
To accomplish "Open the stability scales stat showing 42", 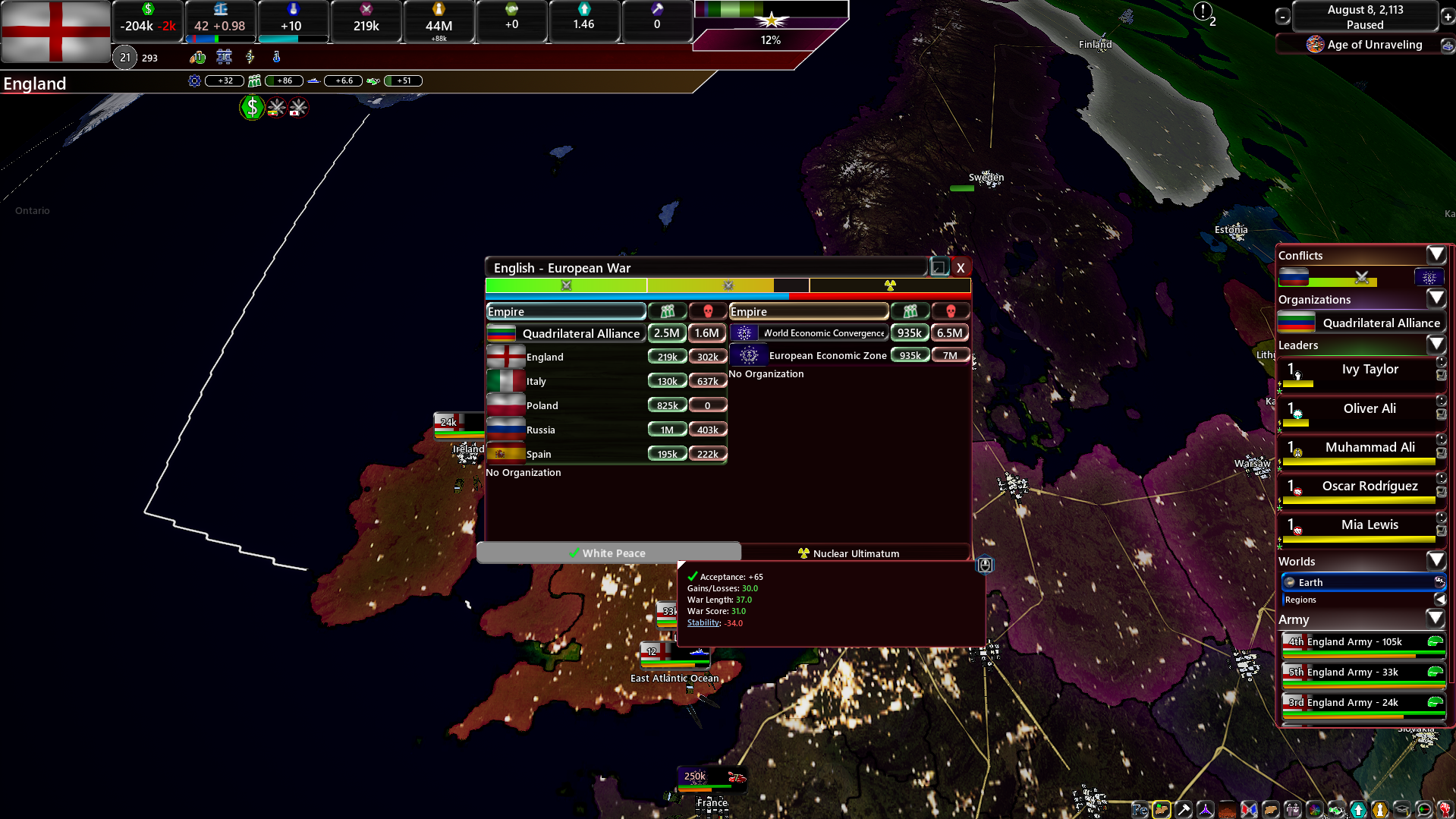I will [220, 21].
